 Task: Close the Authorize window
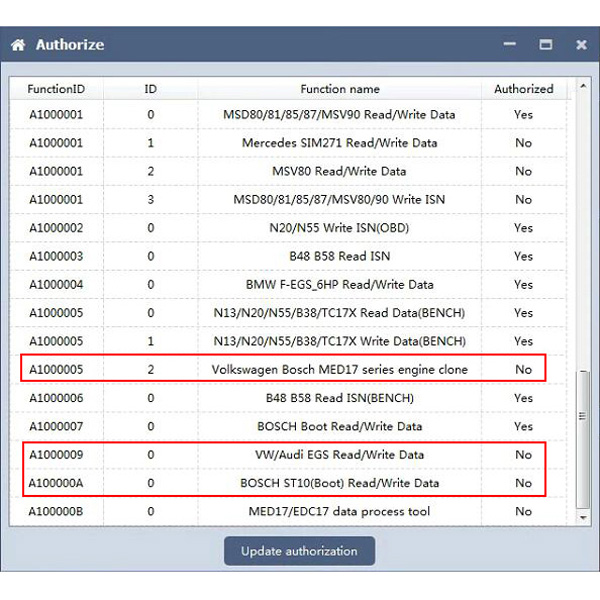coord(581,45)
